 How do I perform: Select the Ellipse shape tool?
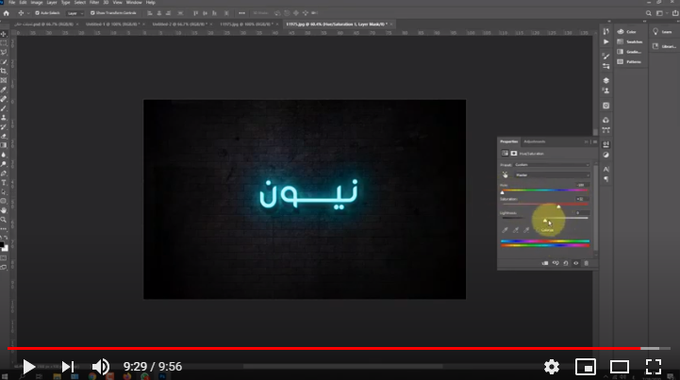4,201
